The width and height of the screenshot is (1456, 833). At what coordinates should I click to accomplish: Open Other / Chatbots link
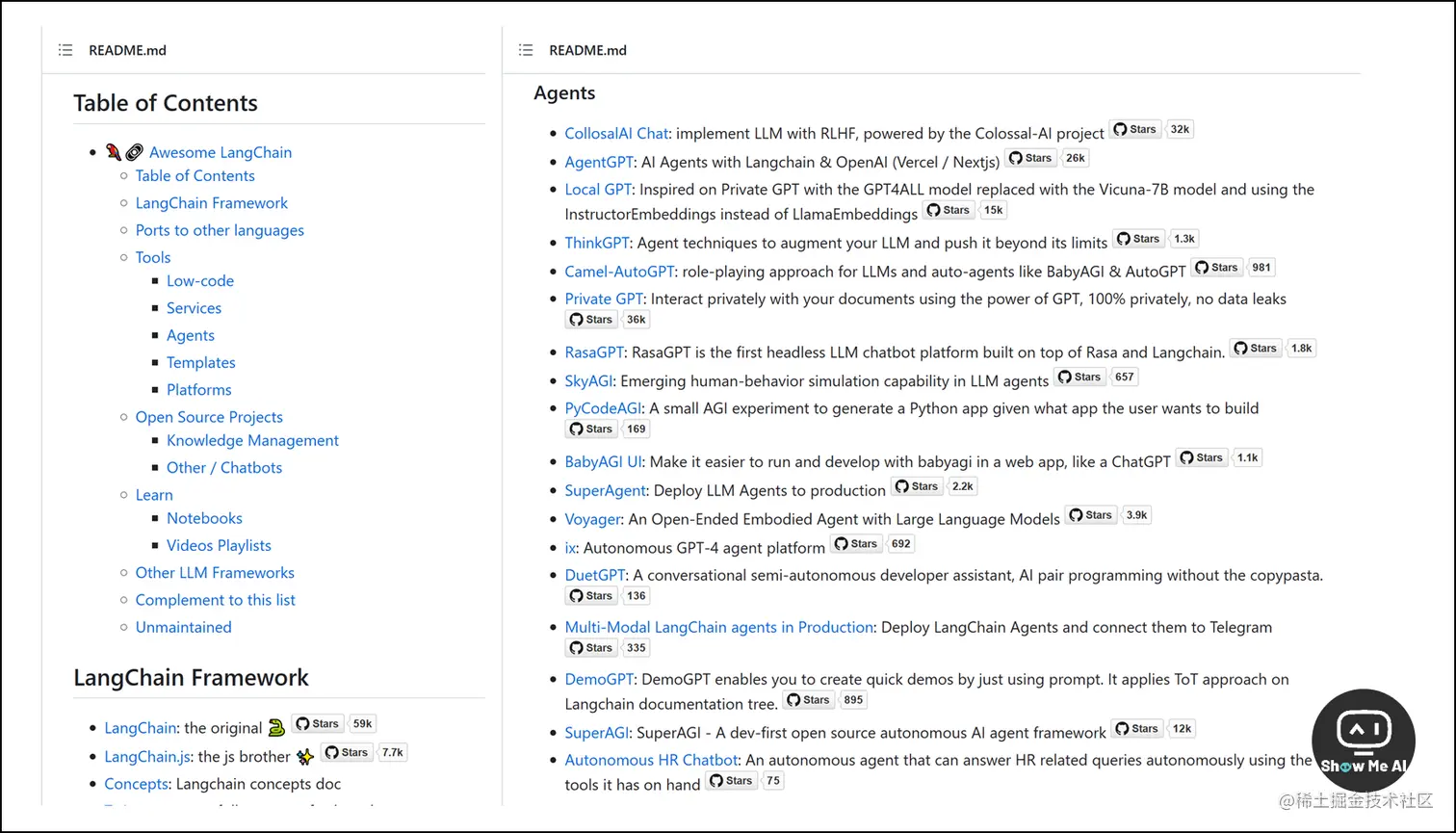224,468
